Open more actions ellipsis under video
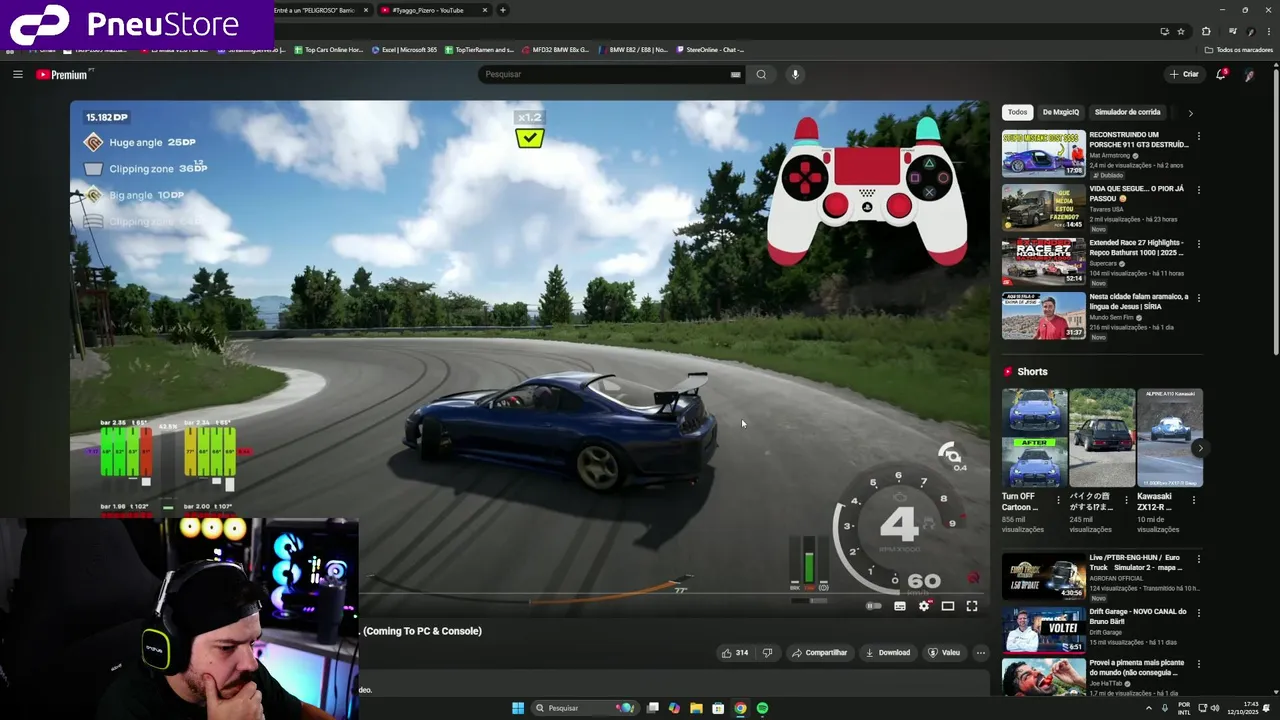This screenshot has width=1280, height=720. 980,653
